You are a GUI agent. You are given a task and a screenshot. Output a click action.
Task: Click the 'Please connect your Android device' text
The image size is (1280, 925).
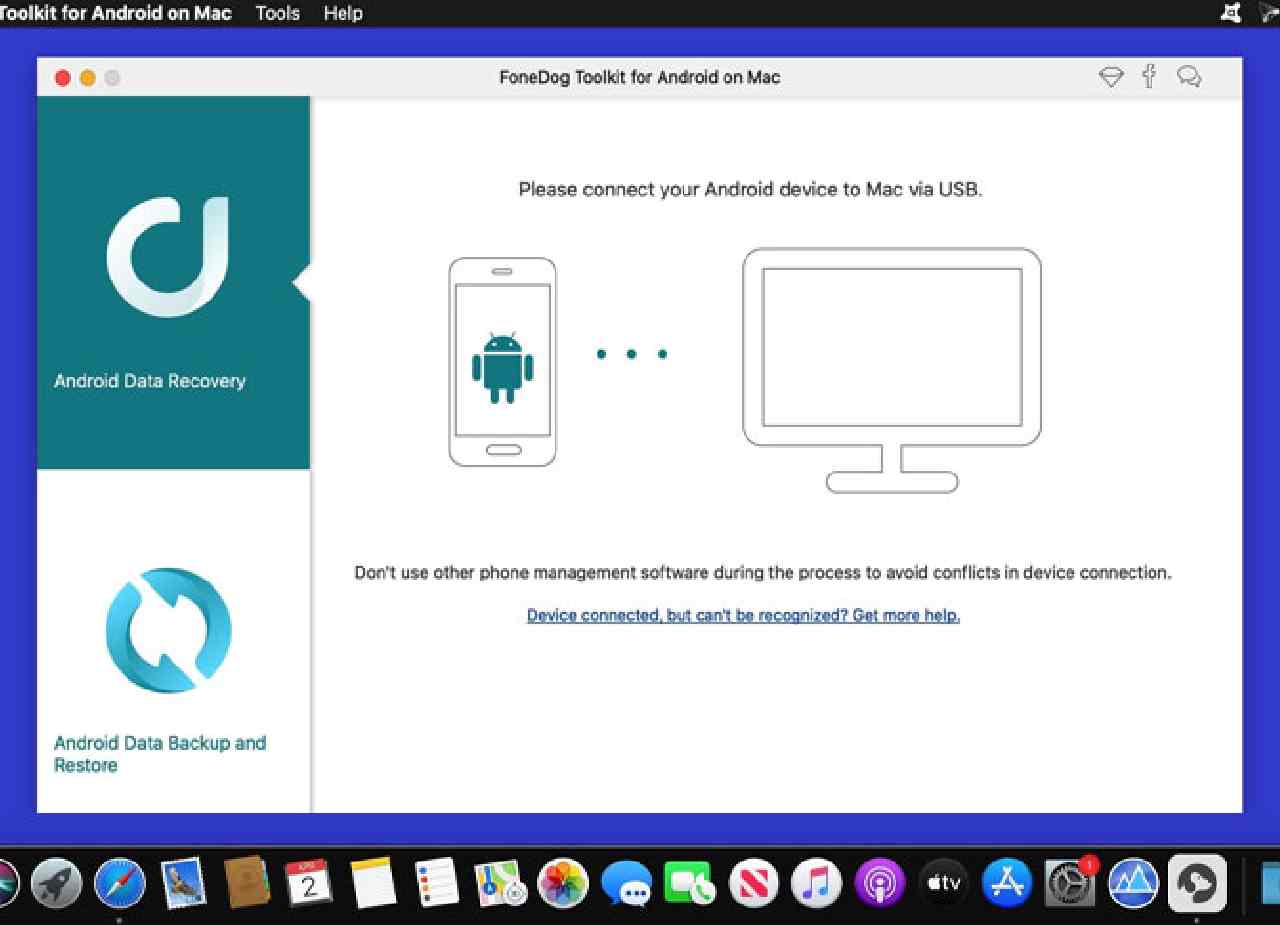(x=750, y=189)
